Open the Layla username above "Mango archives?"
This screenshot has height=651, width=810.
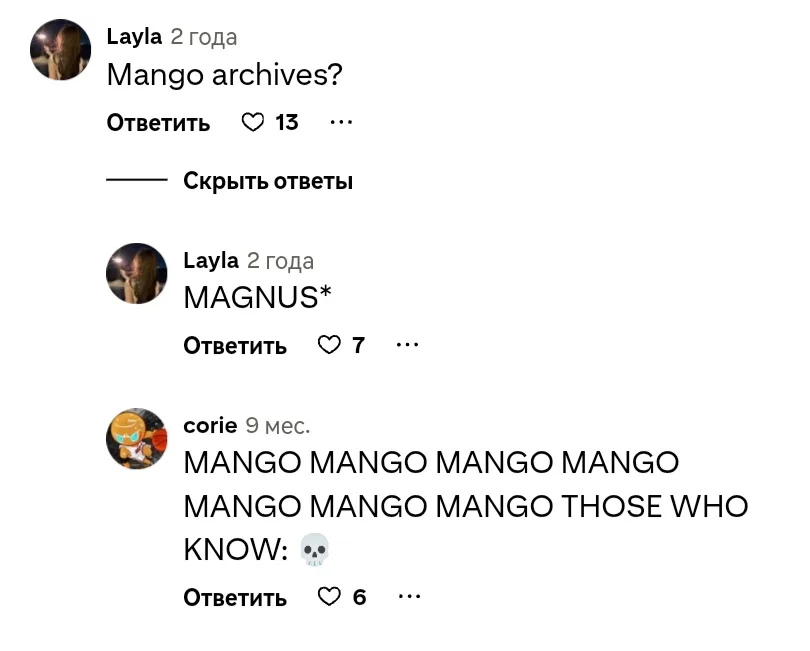click(134, 37)
